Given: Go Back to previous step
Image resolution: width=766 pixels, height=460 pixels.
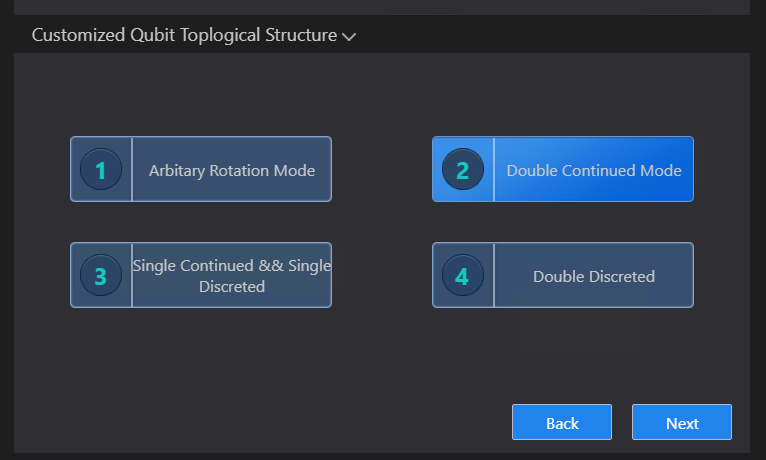Looking at the screenshot, I should coord(562,422).
